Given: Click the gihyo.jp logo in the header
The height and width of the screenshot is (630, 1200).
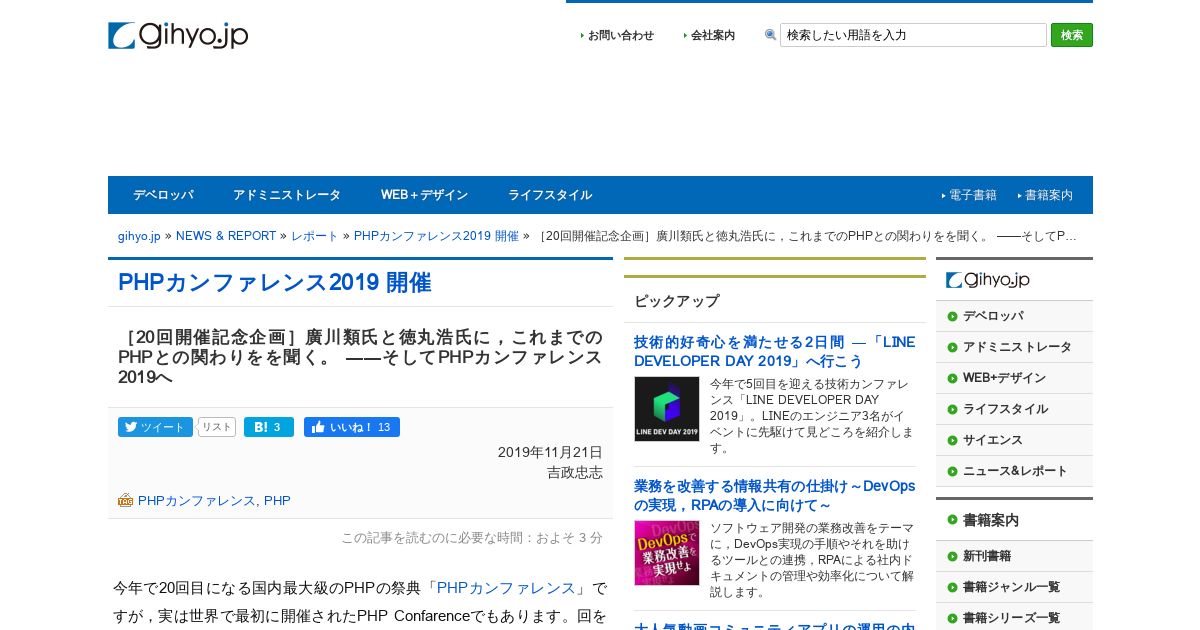Looking at the screenshot, I should (178, 36).
